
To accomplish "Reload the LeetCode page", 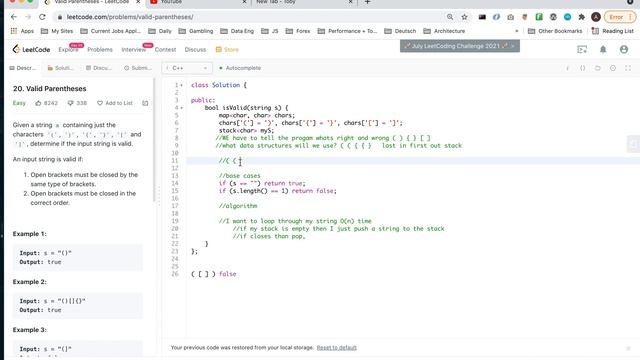I will click(42, 17).
